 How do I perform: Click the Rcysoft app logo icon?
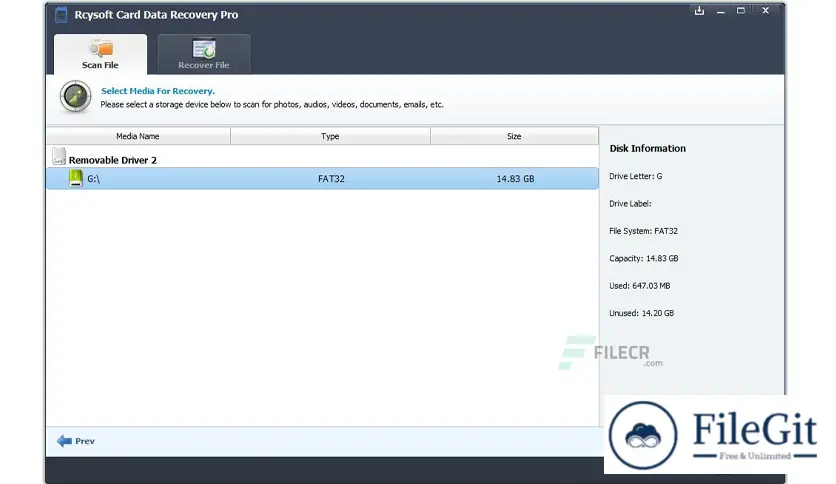click(61, 15)
